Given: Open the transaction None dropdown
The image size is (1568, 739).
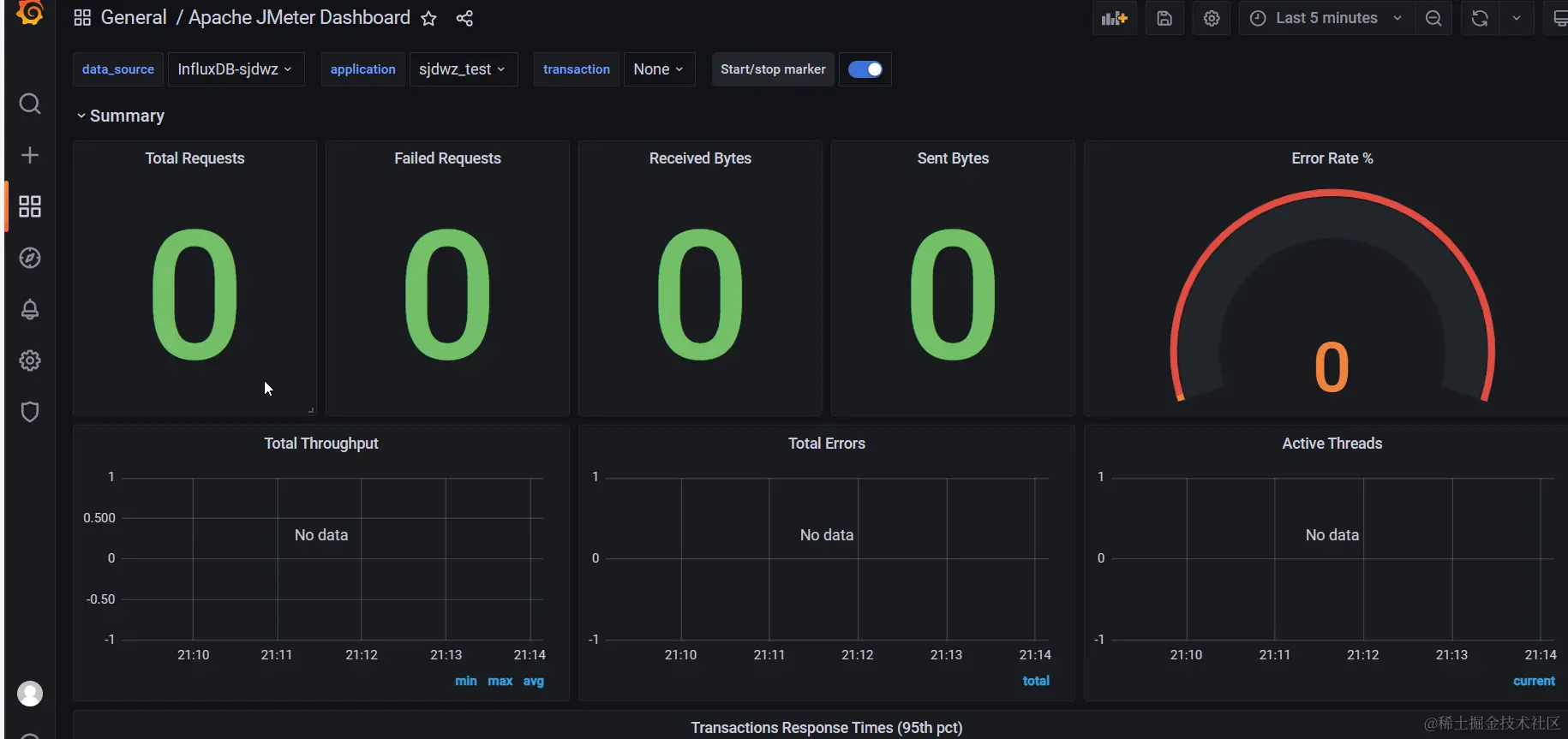Looking at the screenshot, I should coord(659,69).
